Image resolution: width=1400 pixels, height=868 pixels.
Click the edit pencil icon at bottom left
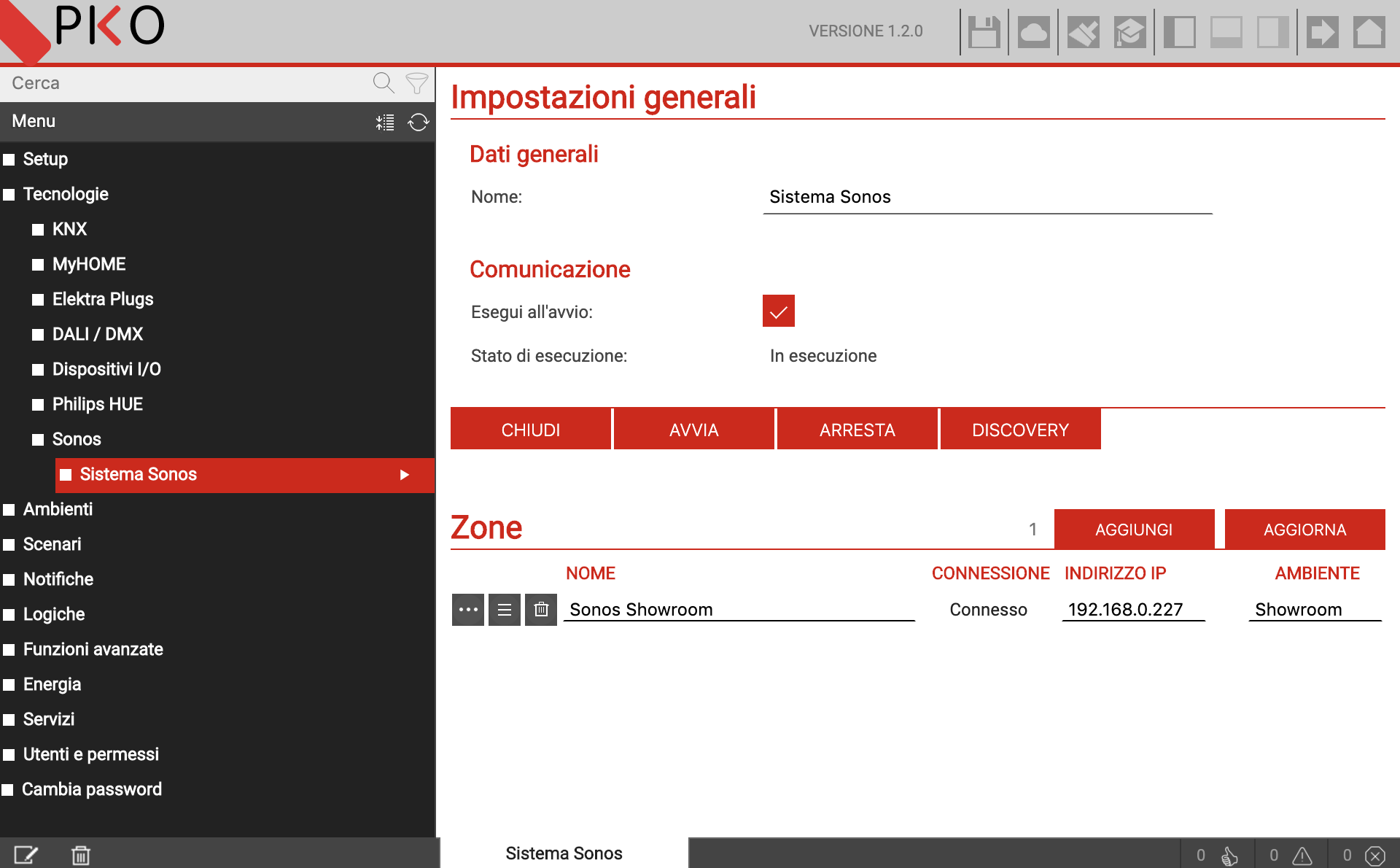pyautogui.click(x=26, y=854)
